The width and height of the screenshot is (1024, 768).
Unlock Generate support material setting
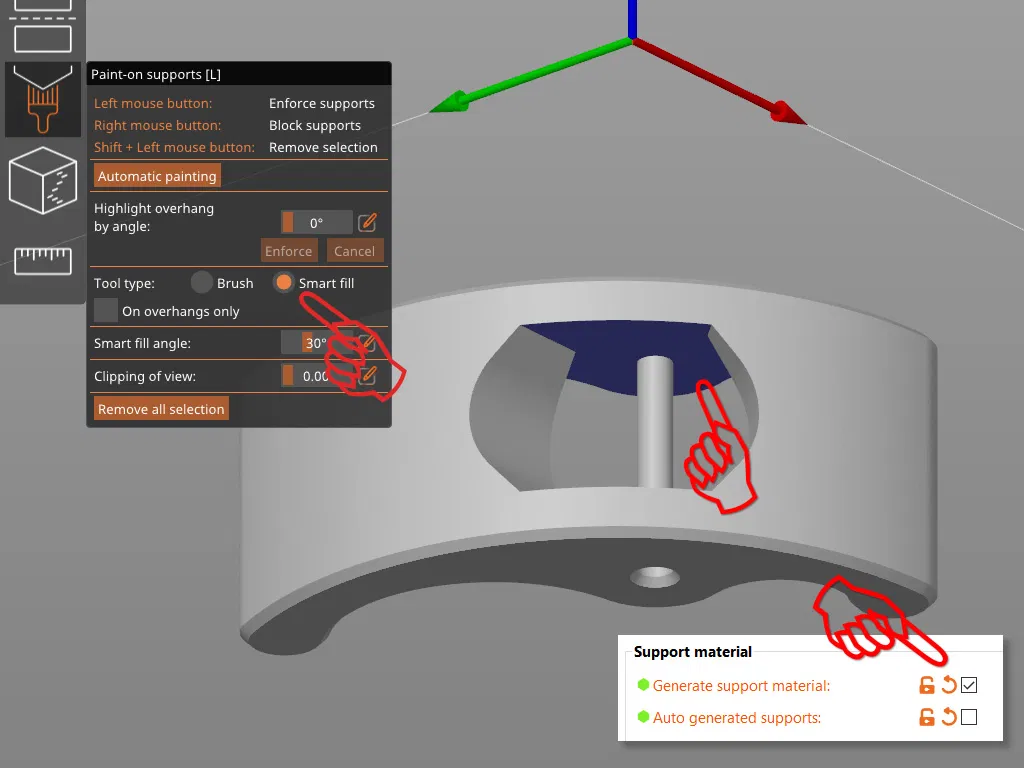pos(926,685)
